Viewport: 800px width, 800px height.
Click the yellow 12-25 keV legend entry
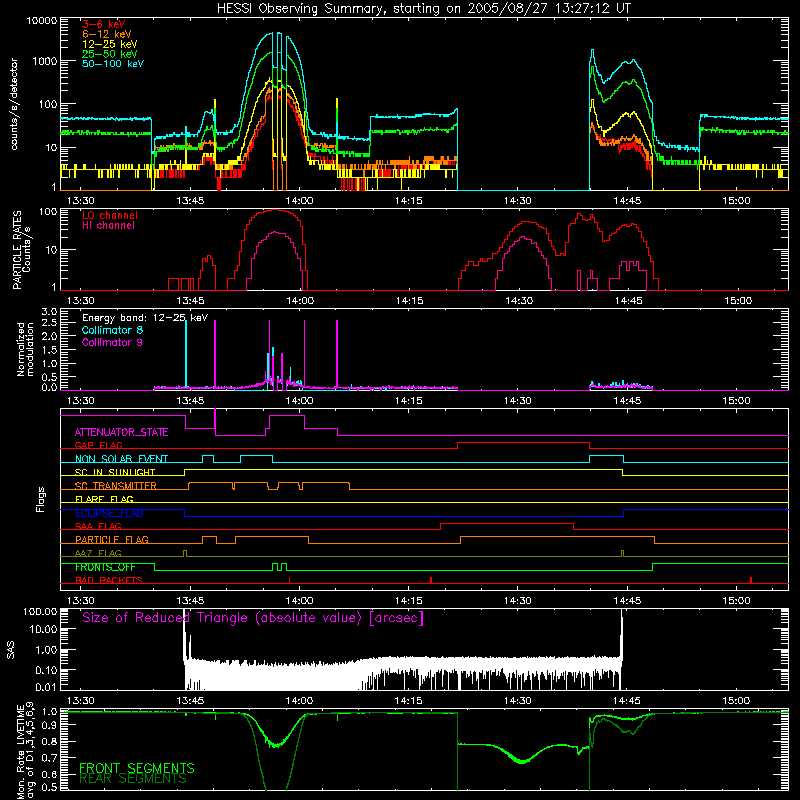pyautogui.click(x=110, y=44)
